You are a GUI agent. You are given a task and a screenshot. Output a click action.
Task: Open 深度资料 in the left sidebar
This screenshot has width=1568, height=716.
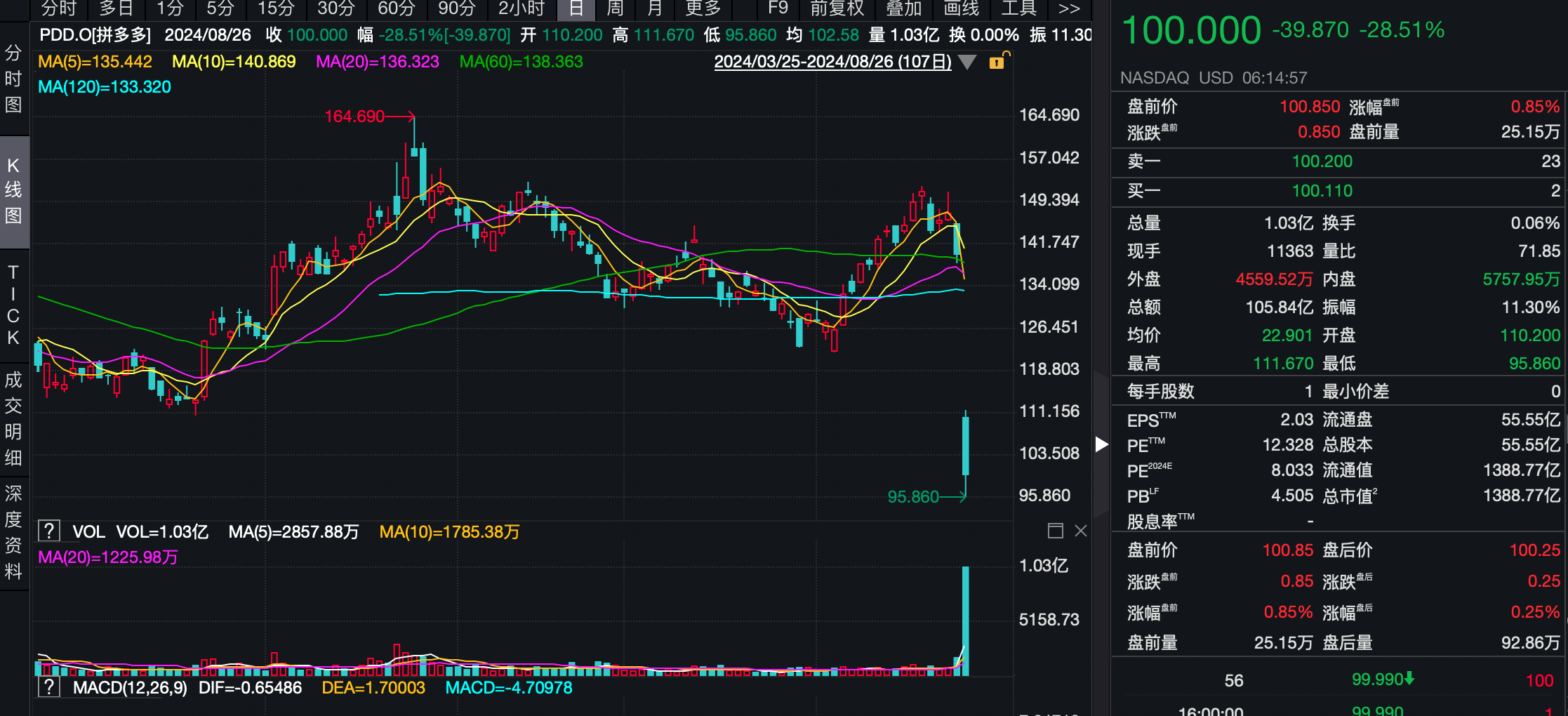tap(13, 532)
